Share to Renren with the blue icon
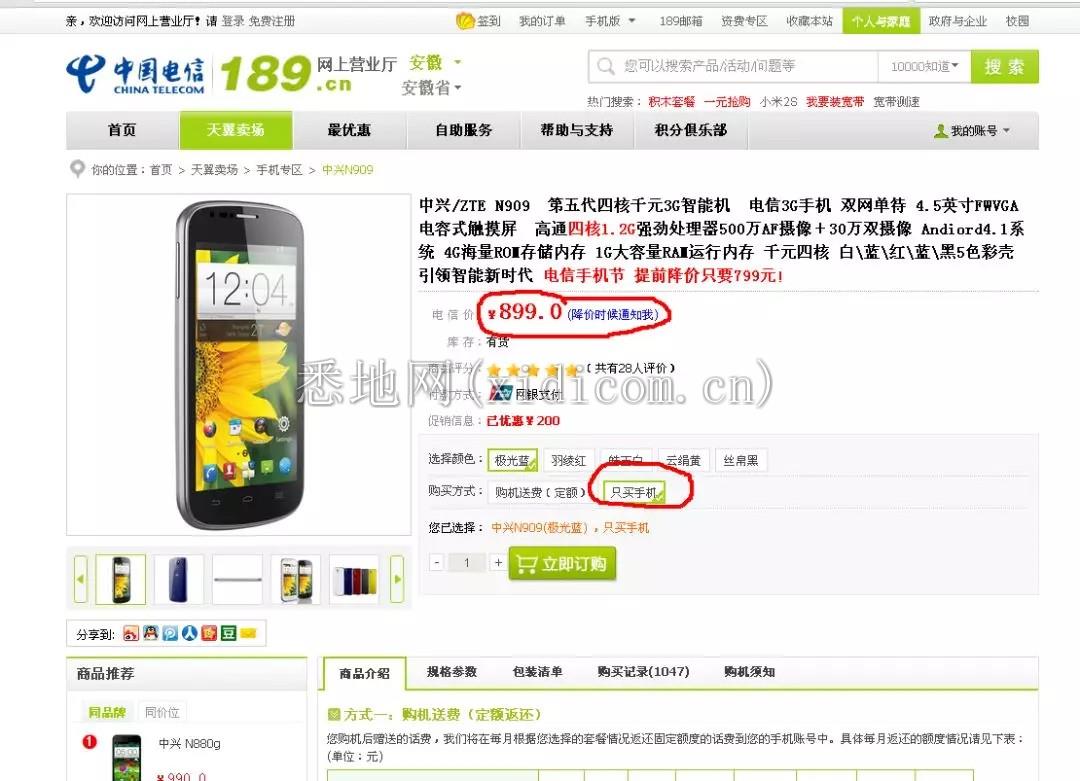1080x781 pixels. pyautogui.click(x=189, y=634)
